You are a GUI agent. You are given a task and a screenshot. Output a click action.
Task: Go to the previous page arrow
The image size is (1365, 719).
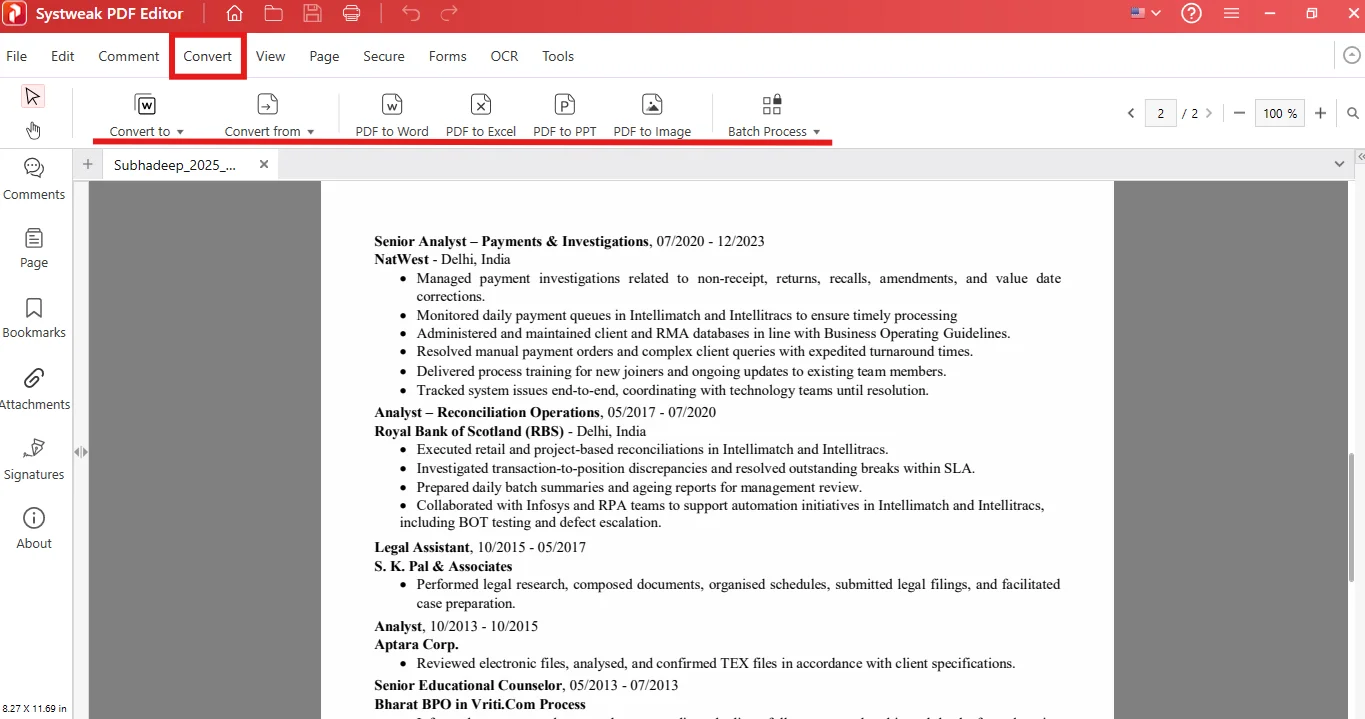click(x=1131, y=113)
